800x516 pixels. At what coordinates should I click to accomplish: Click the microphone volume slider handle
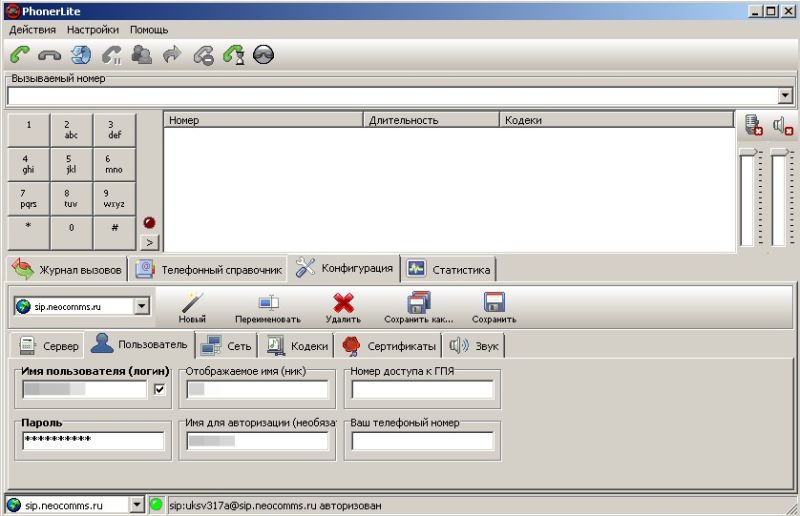coord(749,152)
